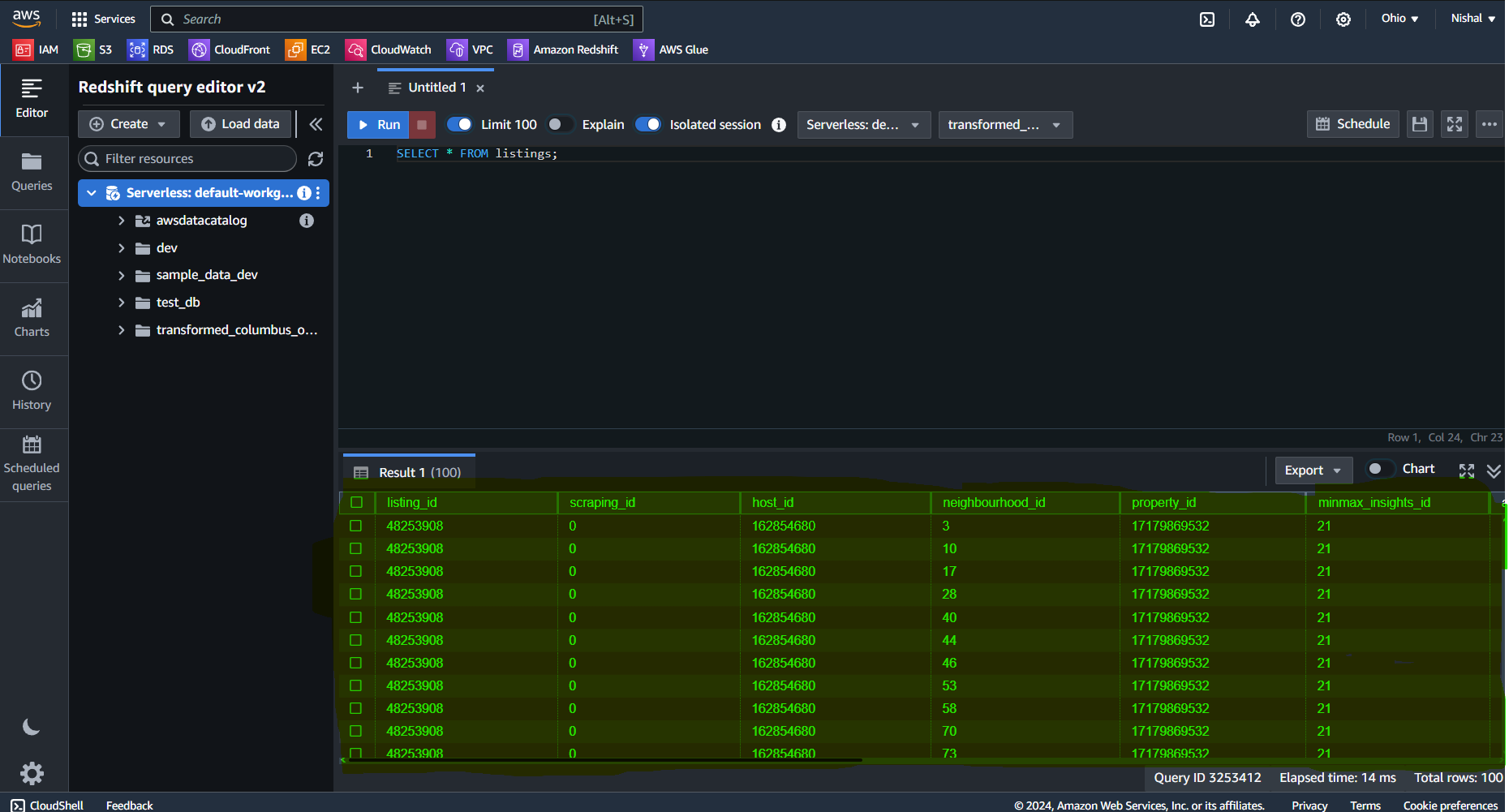The image size is (1509, 812).
Task: Open more options ellipsis in toolbar
Action: tap(1490, 124)
